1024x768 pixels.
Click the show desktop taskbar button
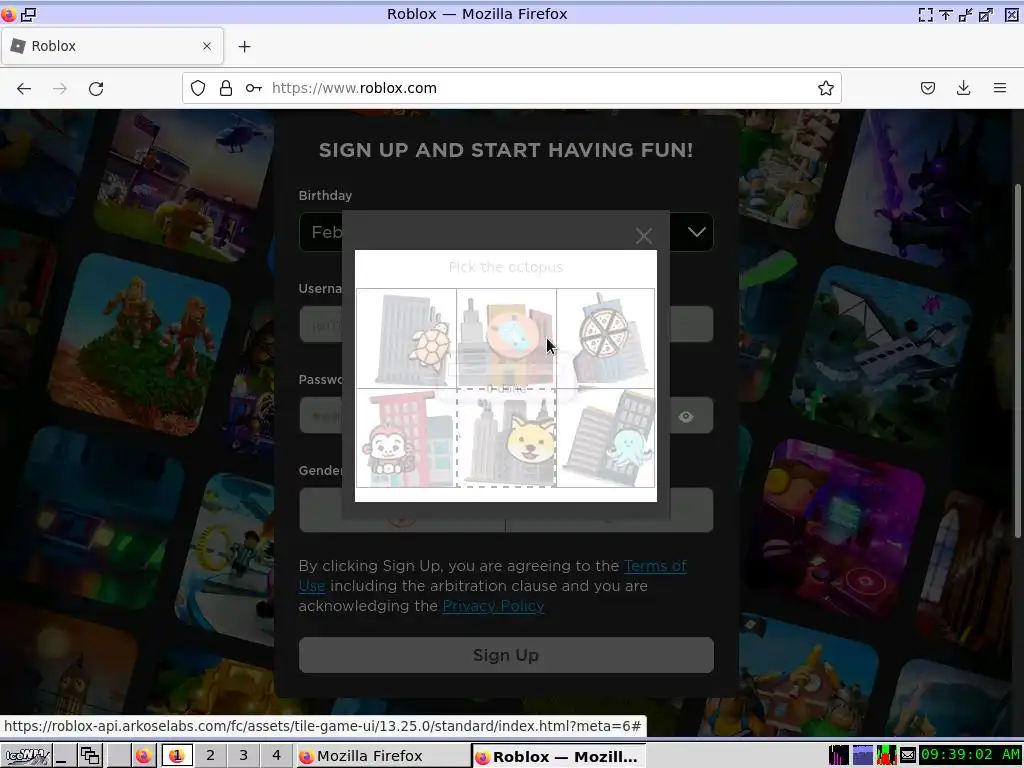64,756
